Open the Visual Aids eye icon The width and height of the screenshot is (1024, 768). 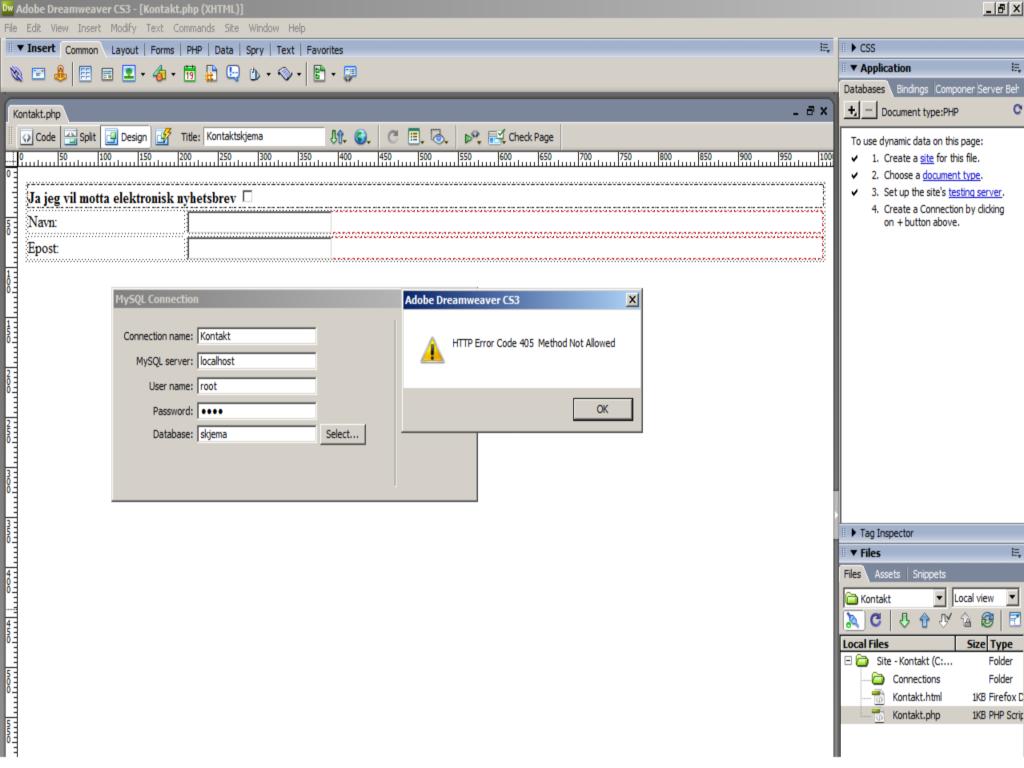438,136
